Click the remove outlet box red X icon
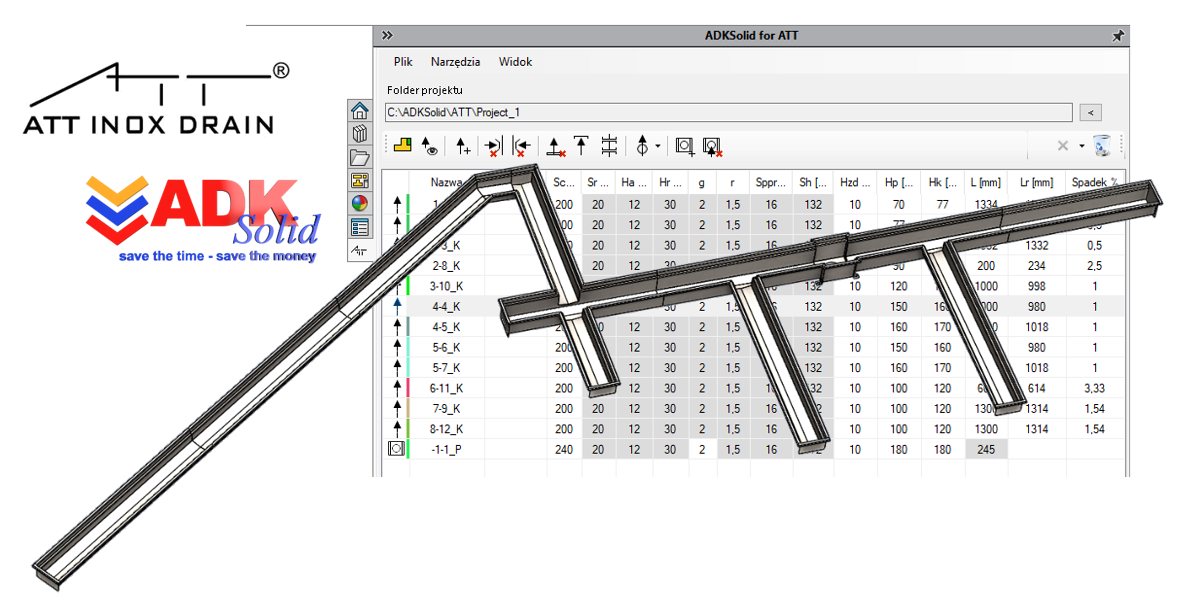The width and height of the screenshot is (1187, 610). pyautogui.click(x=712, y=147)
